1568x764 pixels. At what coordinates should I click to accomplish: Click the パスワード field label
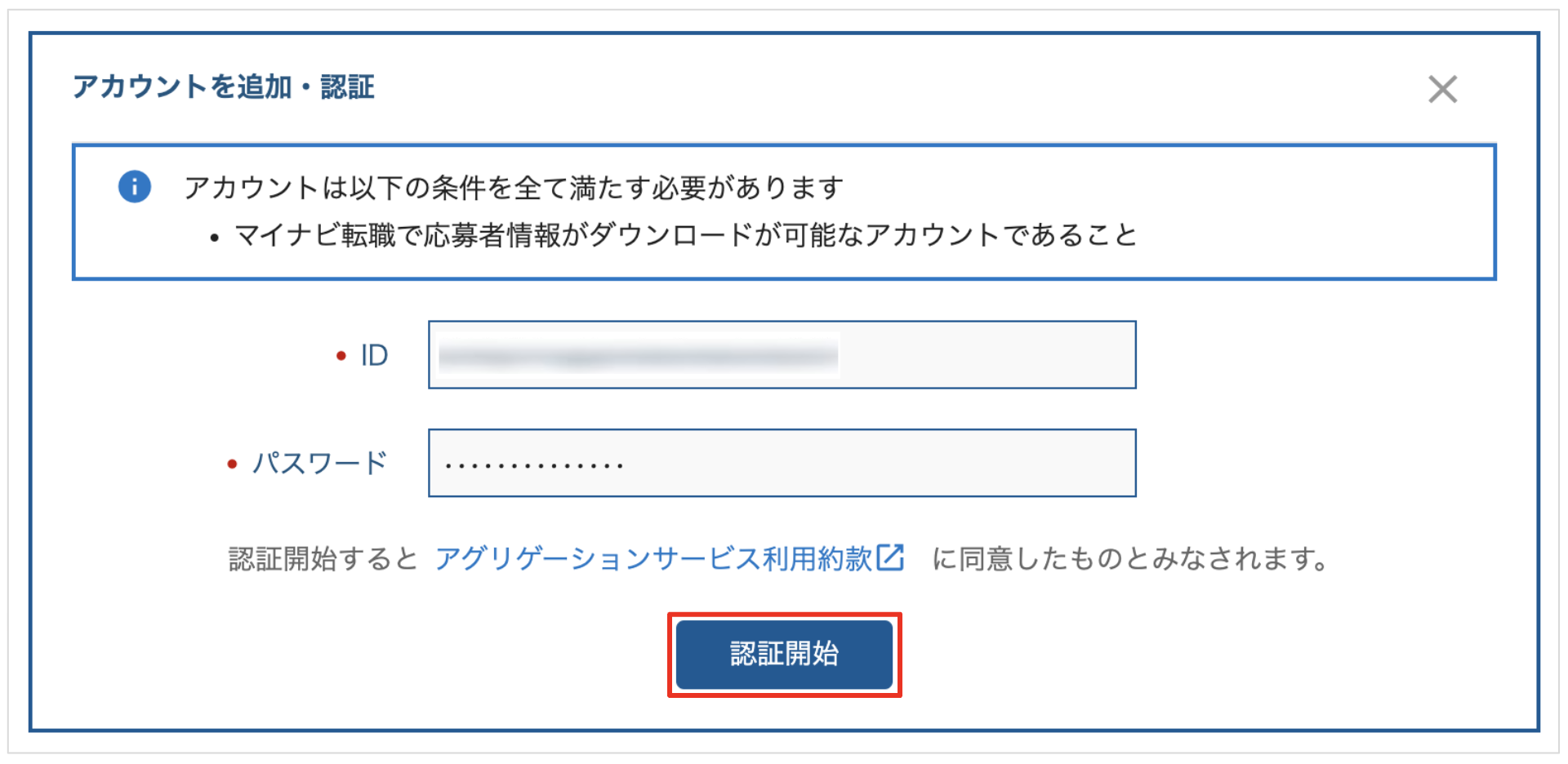(x=319, y=463)
